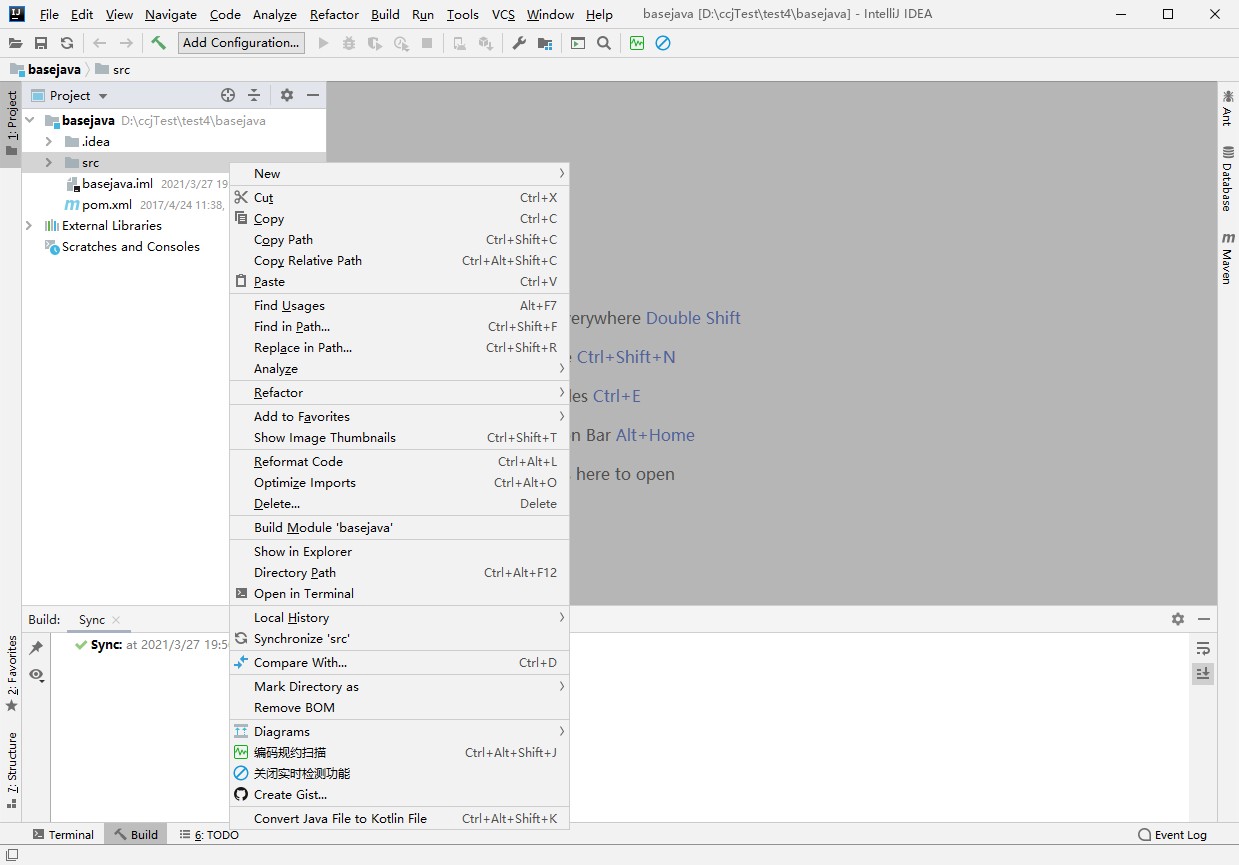Viewport: 1239px width, 865px height.
Task: Click the Save All toolbar icon
Action: click(41, 43)
